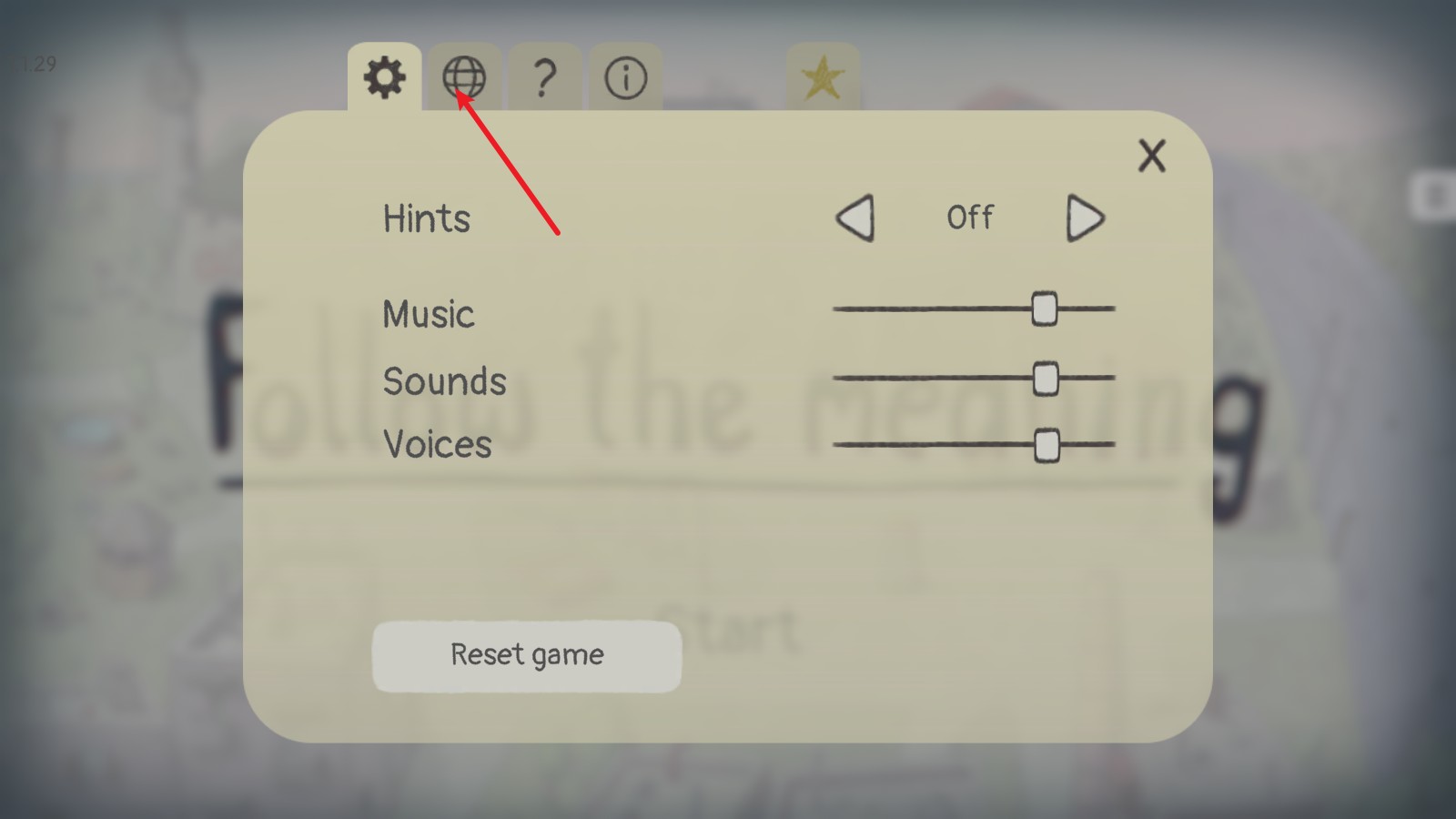Click the left end of Sounds slider track
The image size is (1456, 819).
[838, 378]
